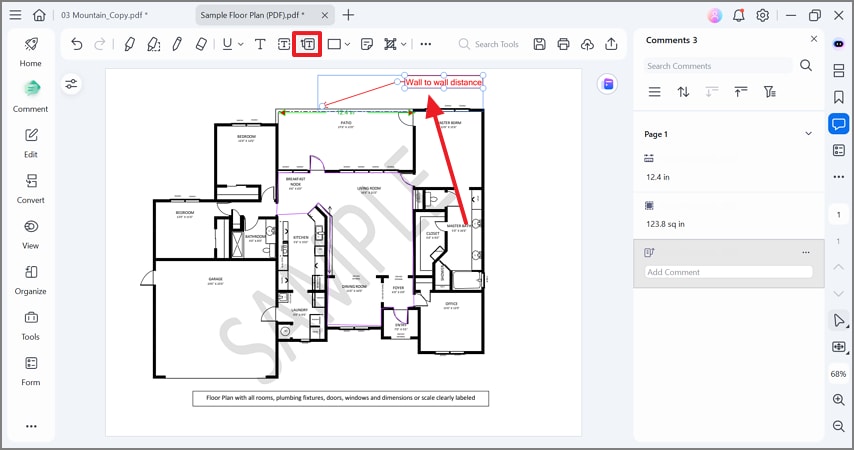The height and width of the screenshot is (450, 854).
Task: Open the AI assistant floating button
Action: 608,84
